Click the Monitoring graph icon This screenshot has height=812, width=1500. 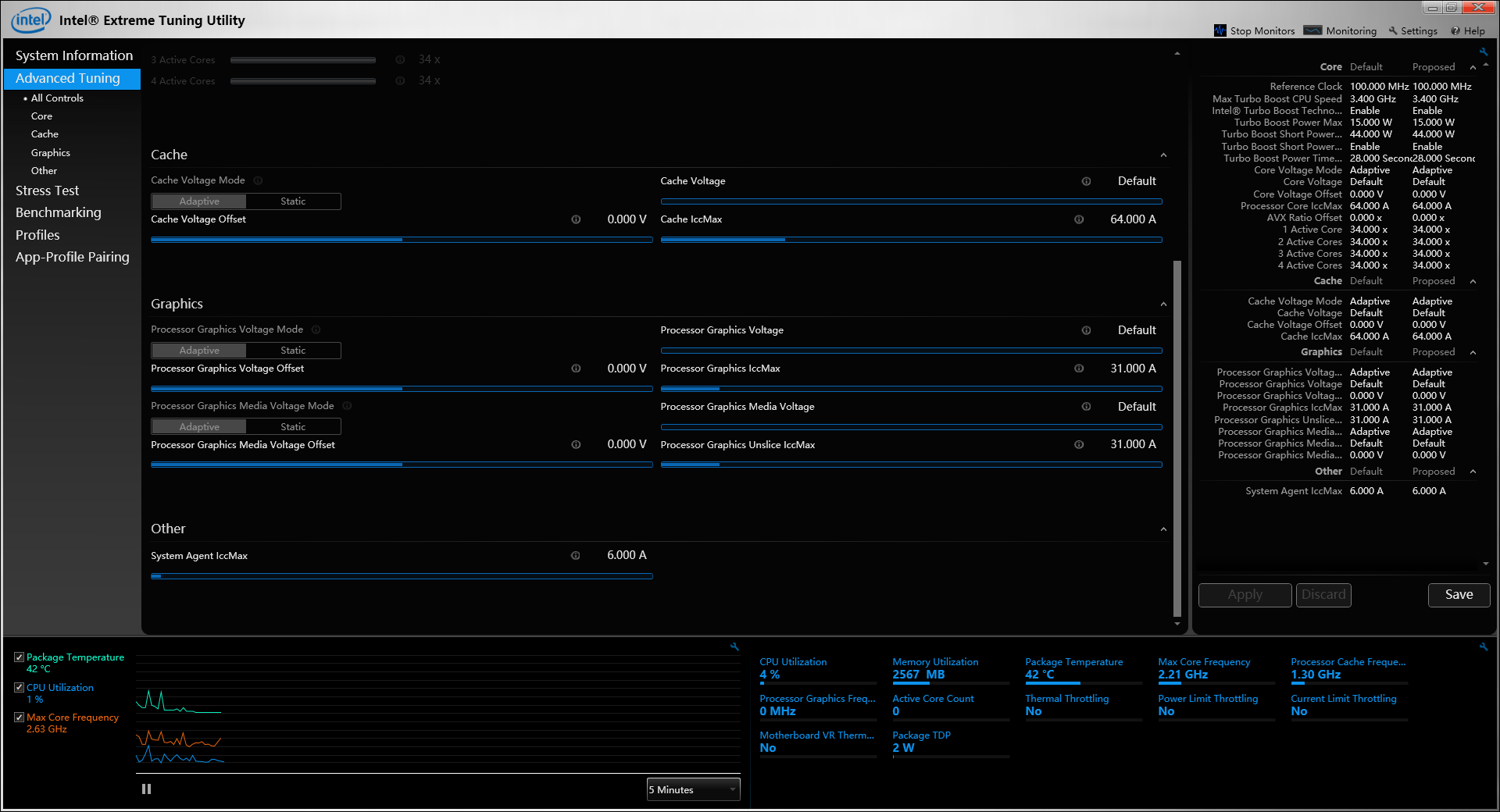1313,30
